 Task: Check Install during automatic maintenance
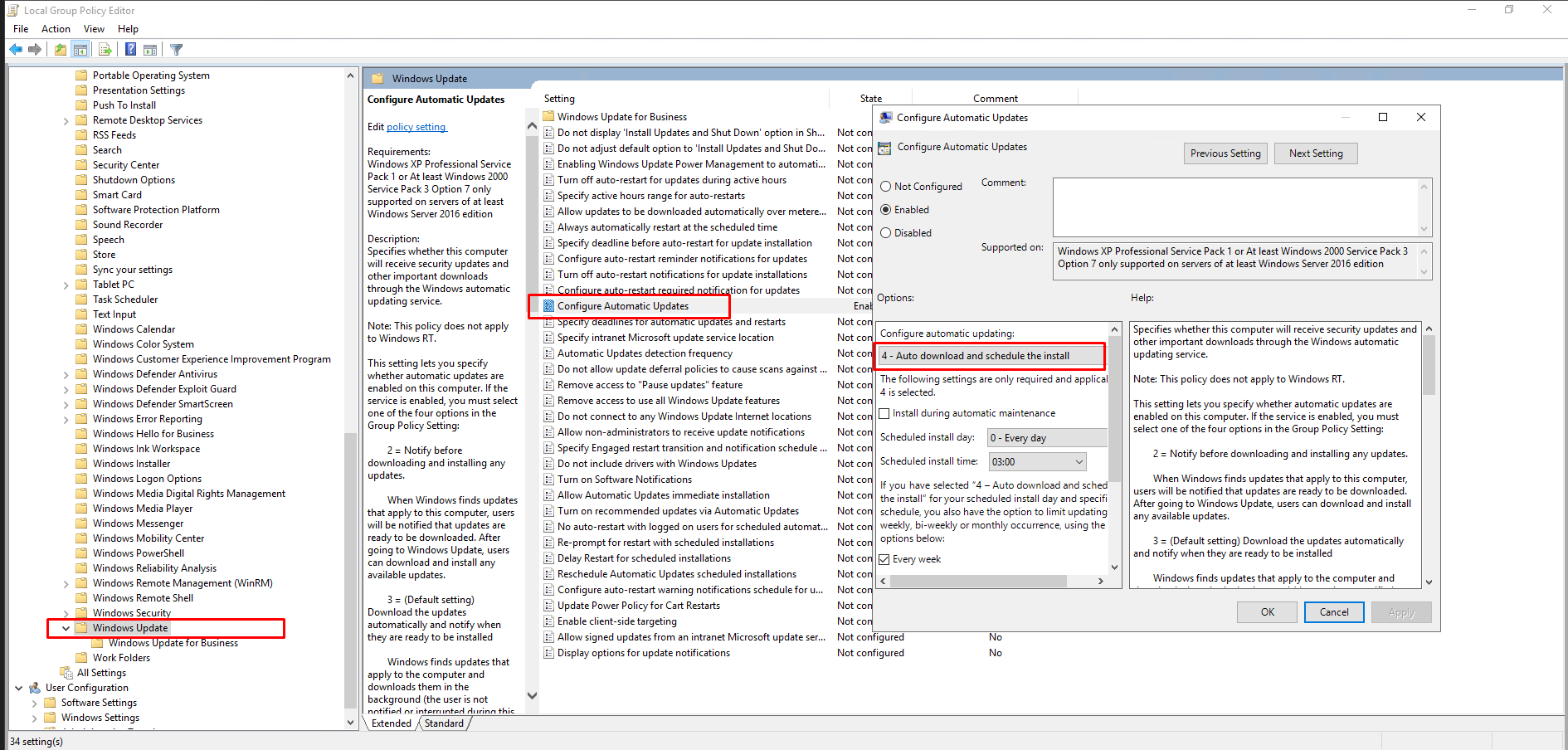(884, 413)
